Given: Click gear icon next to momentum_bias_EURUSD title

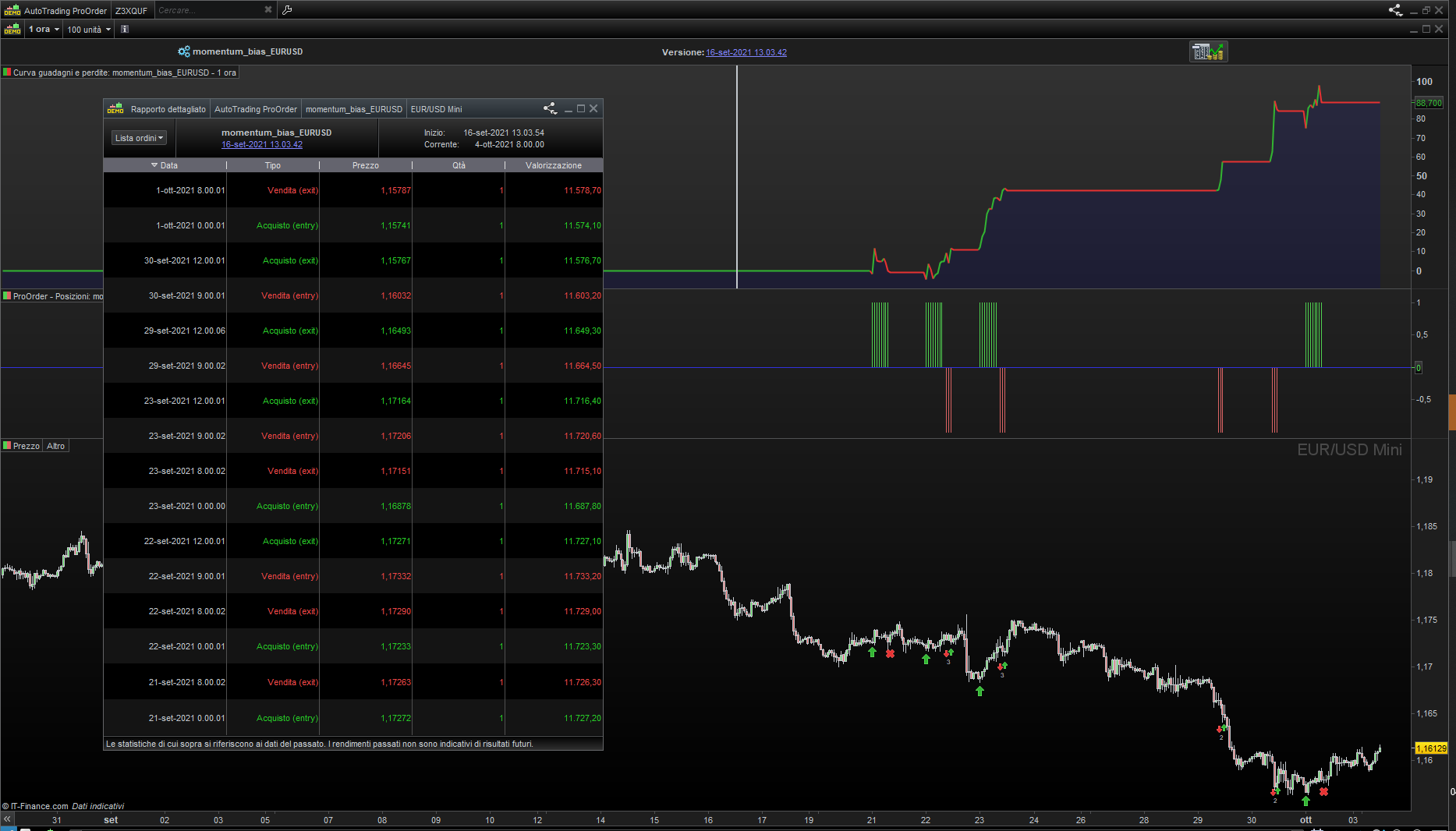Looking at the screenshot, I should tap(184, 51).
